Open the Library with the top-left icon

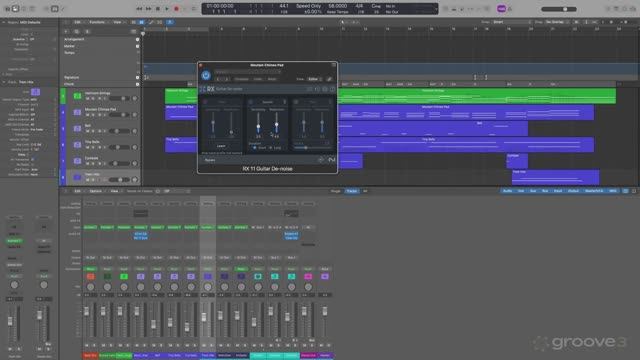(x=7, y=9)
